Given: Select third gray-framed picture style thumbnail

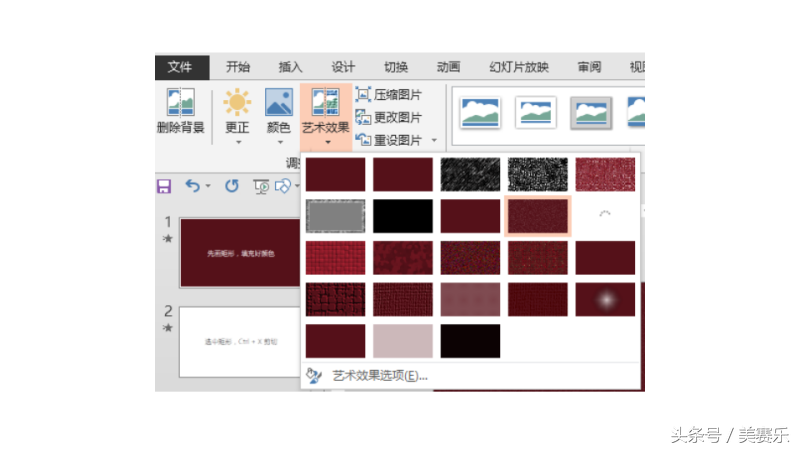Looking at the screenshot, I should tap(591, 112).
